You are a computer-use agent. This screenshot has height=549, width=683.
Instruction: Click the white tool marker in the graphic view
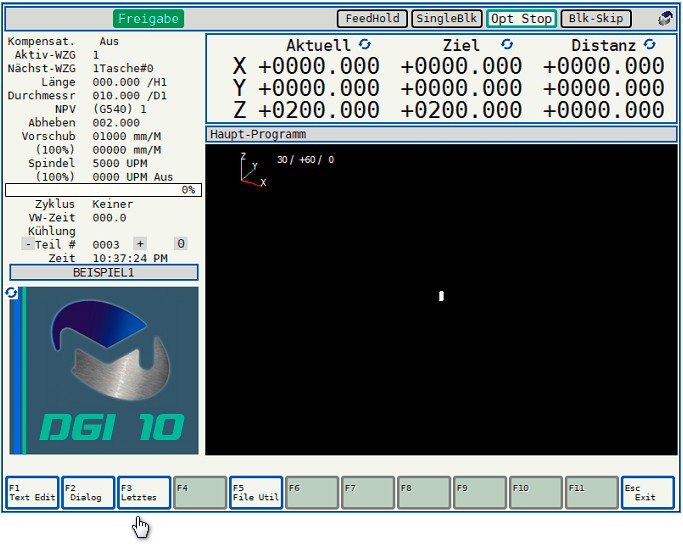[x=441, y=296]
